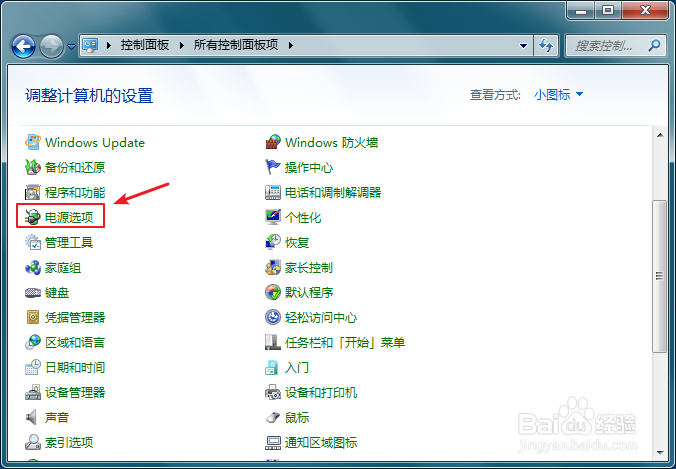Open the 任务栏和「开始」菜单 text link
The width and height of the screenshot is (676, 469).
pyautogui.click(x=345, y=343)
